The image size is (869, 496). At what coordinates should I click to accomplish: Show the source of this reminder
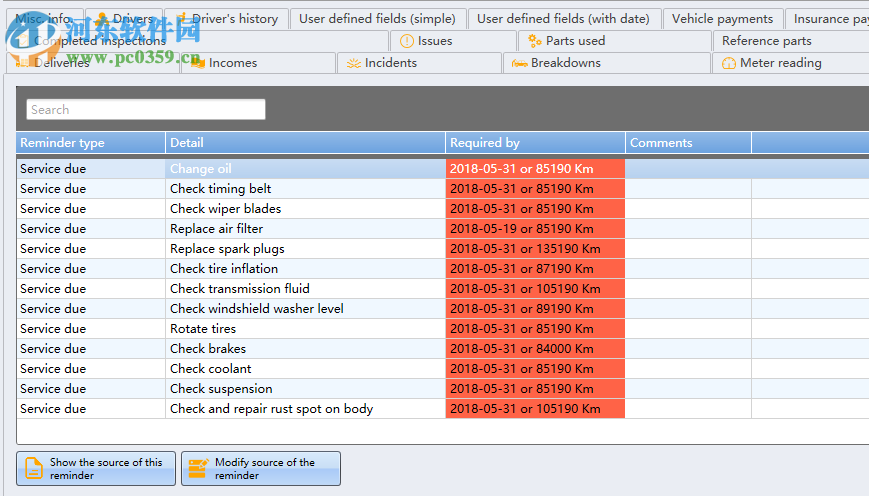[x=96, y=468]
